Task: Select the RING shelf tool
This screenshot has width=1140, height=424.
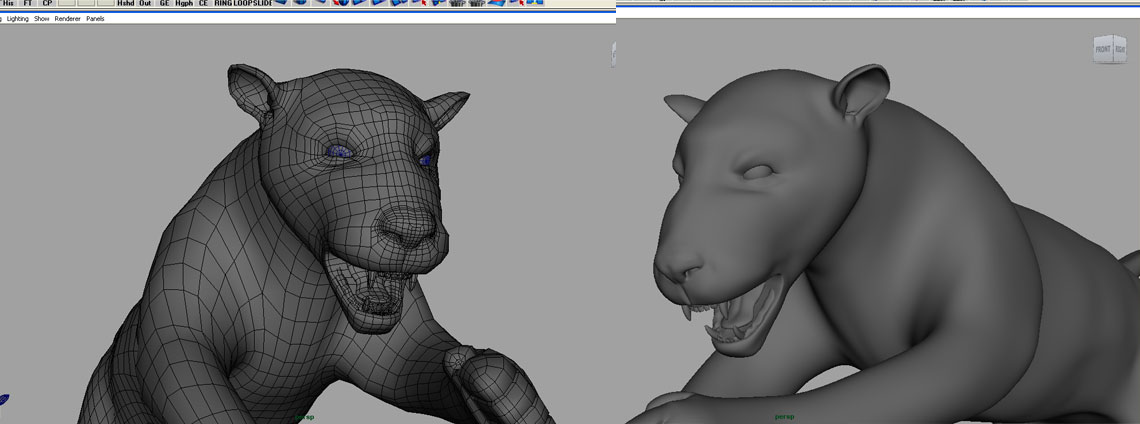Action: [x=222, y=3]
